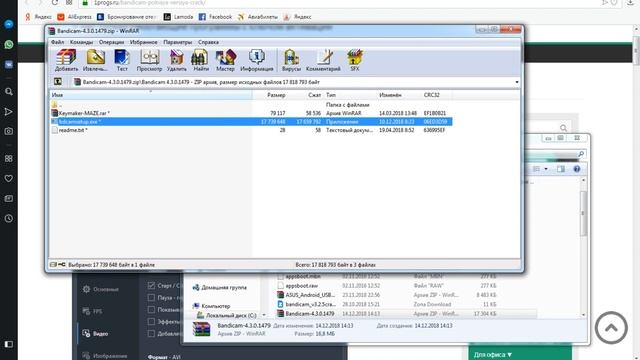Click the Извлечь (Extract) toolbar icon
Viewport: 640px width, 360px height.
pyautogui.click(x=95, y=60)
